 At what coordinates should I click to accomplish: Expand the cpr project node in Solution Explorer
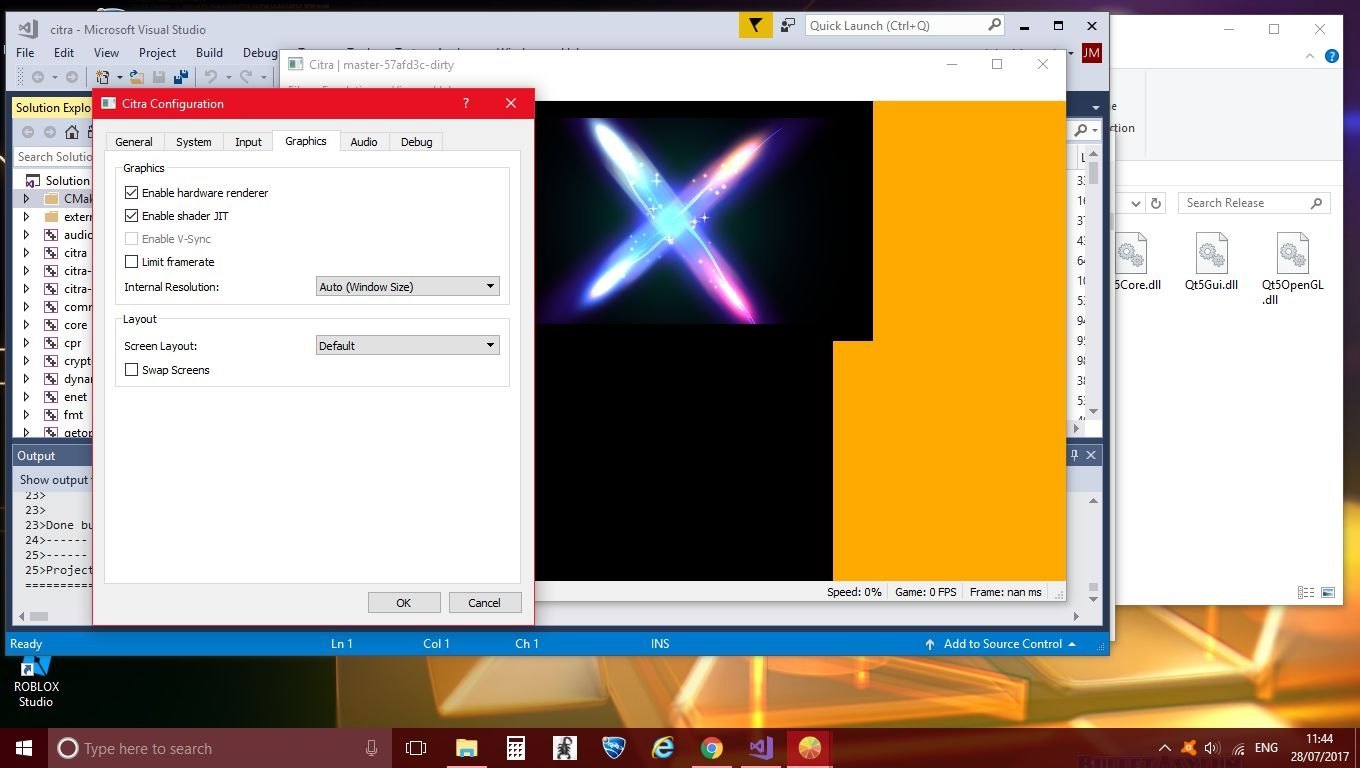(26, 343)
